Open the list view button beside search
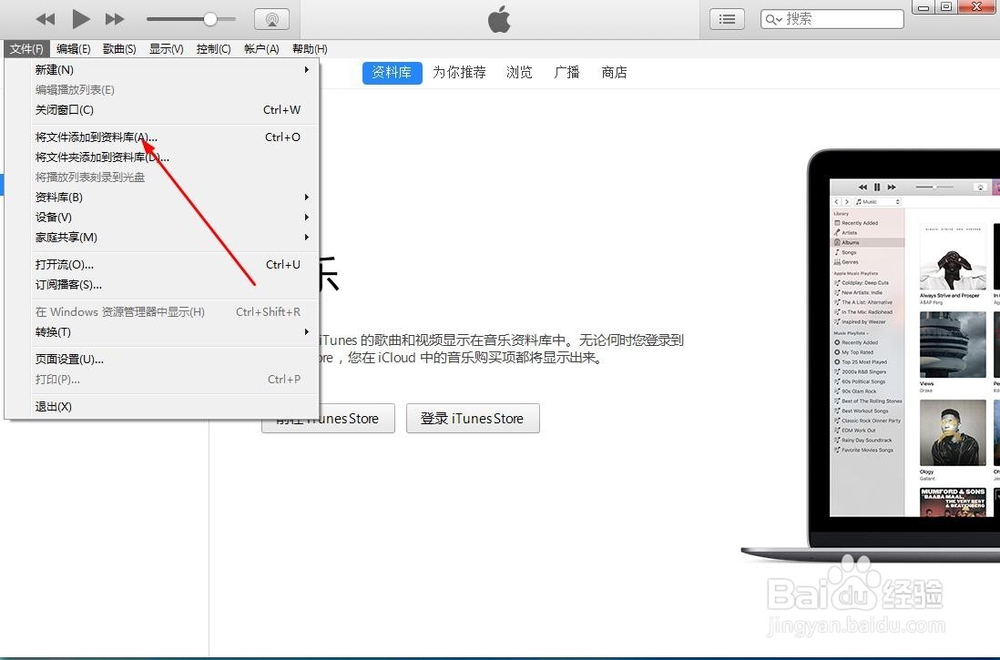This screenshot has height=660, width=1000. click(x=727, y=19)
